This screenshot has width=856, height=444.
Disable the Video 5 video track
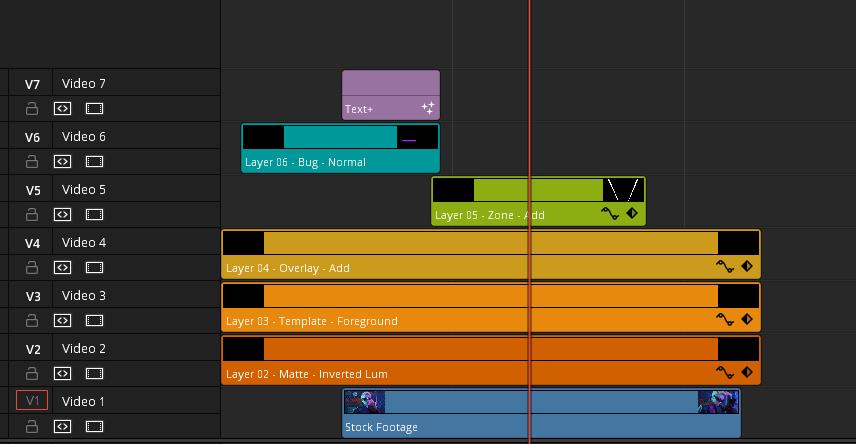coord(94,215)
